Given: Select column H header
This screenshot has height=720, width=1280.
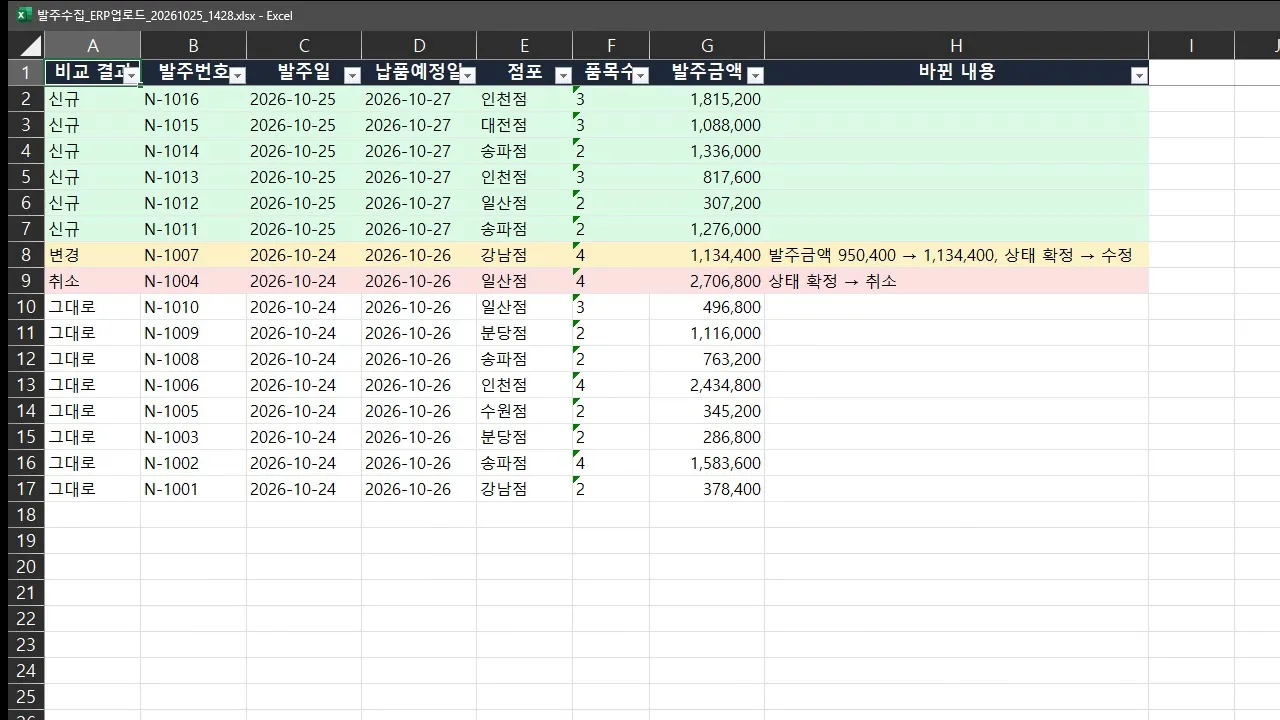Looking at the screenshot, I should 957,45.
